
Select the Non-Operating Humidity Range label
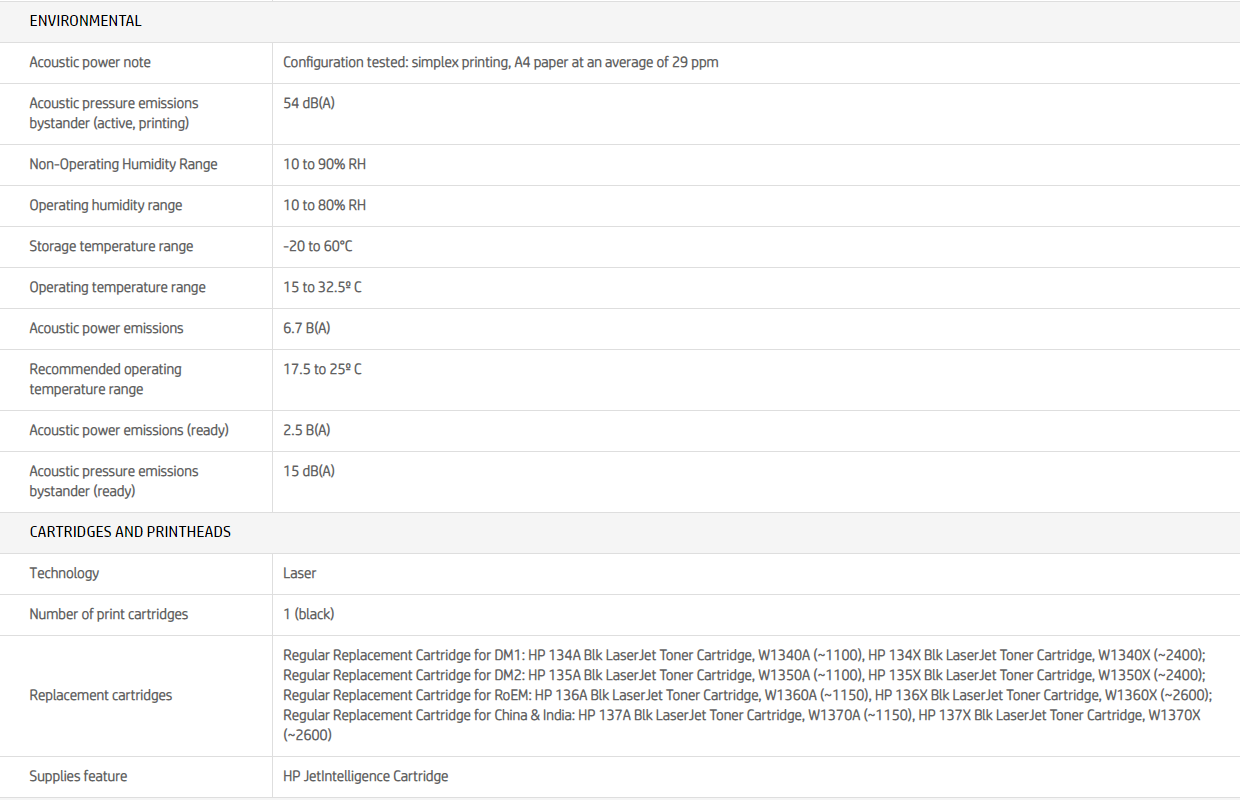(x=123, y=164)
